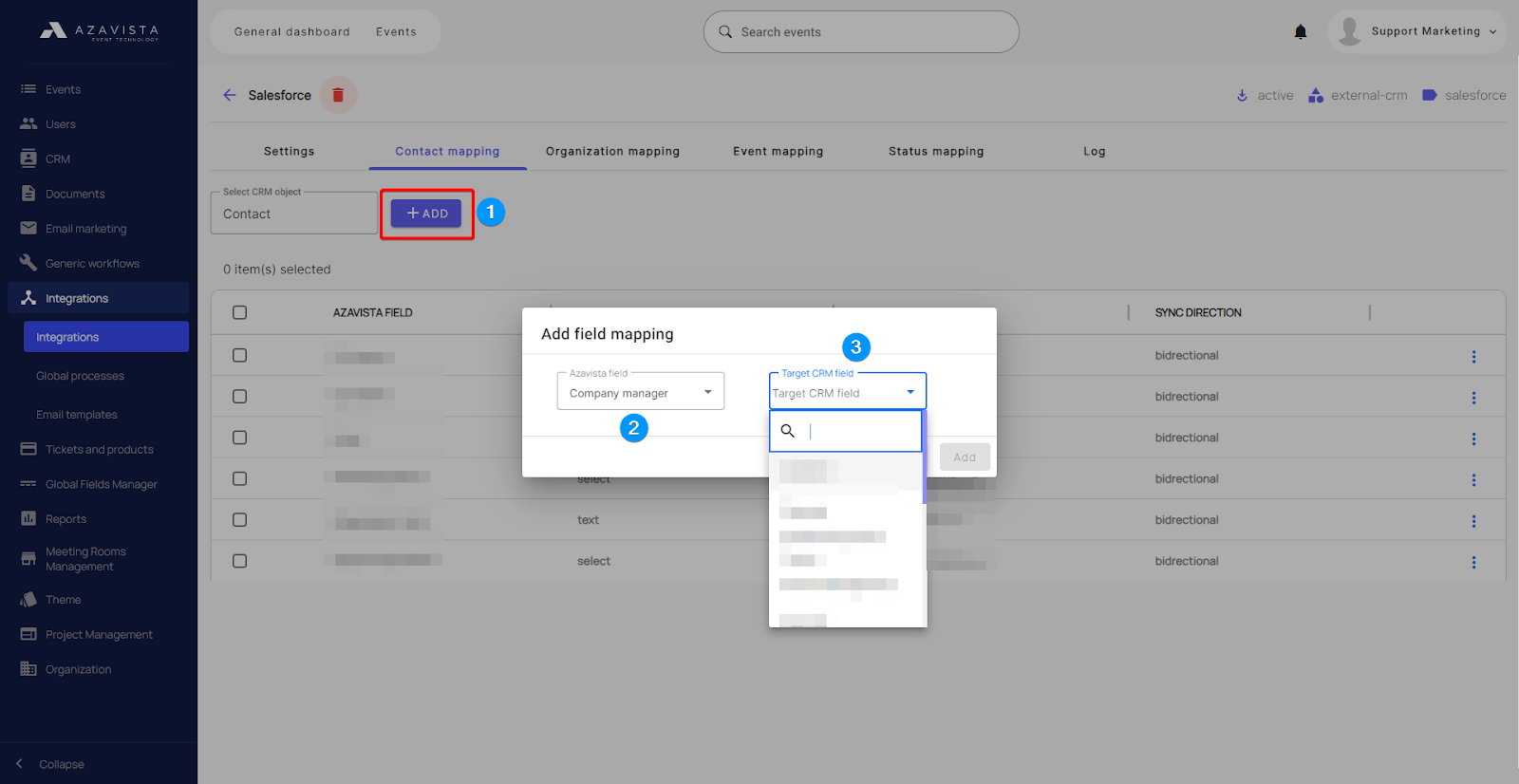Toggle the select-all checkbox in the table header
Viewport: 1519px width, 784px height.
239,312
